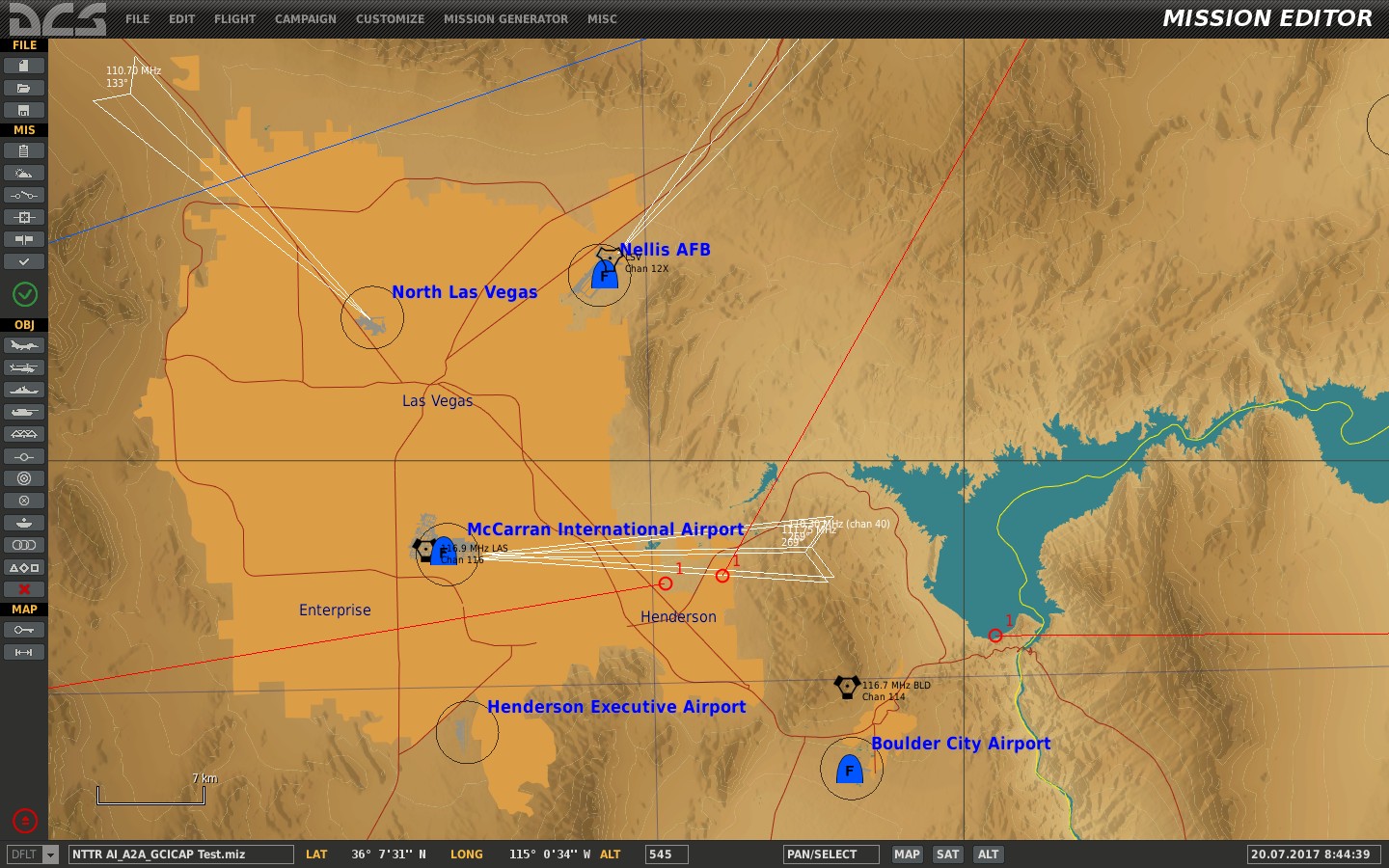
Task: Click the red exit button at bottom-left
Action: coord(25,821)
